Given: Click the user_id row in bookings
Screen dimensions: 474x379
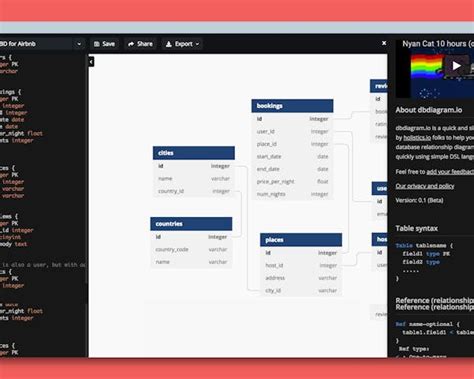Looking at the screenshot, I should [292, 131].
